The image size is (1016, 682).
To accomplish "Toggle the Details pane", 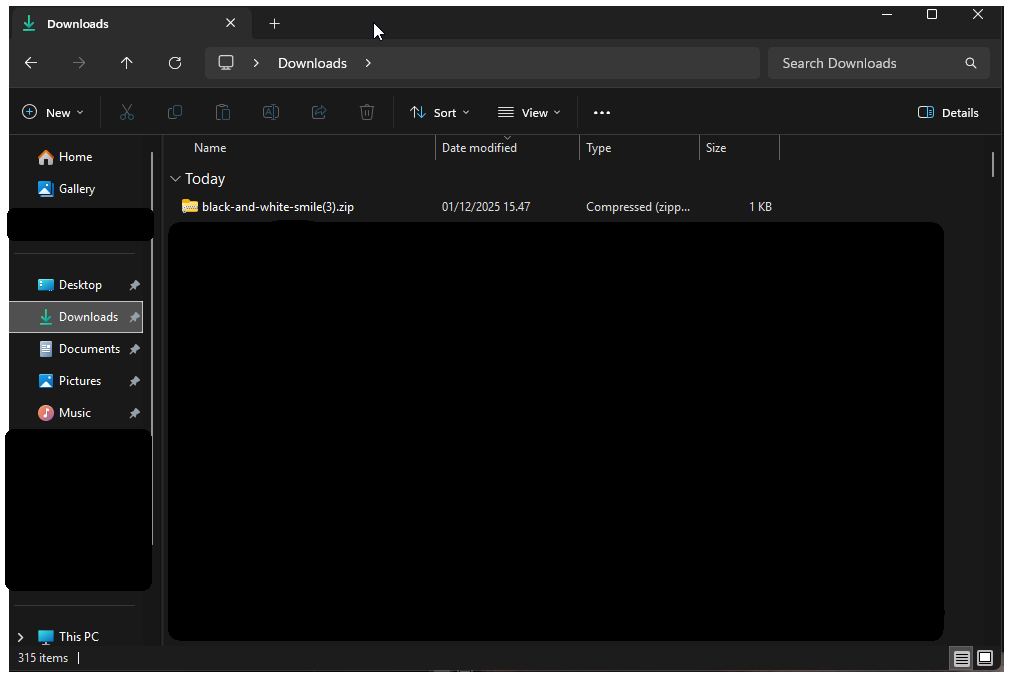I will pos(948,113).
